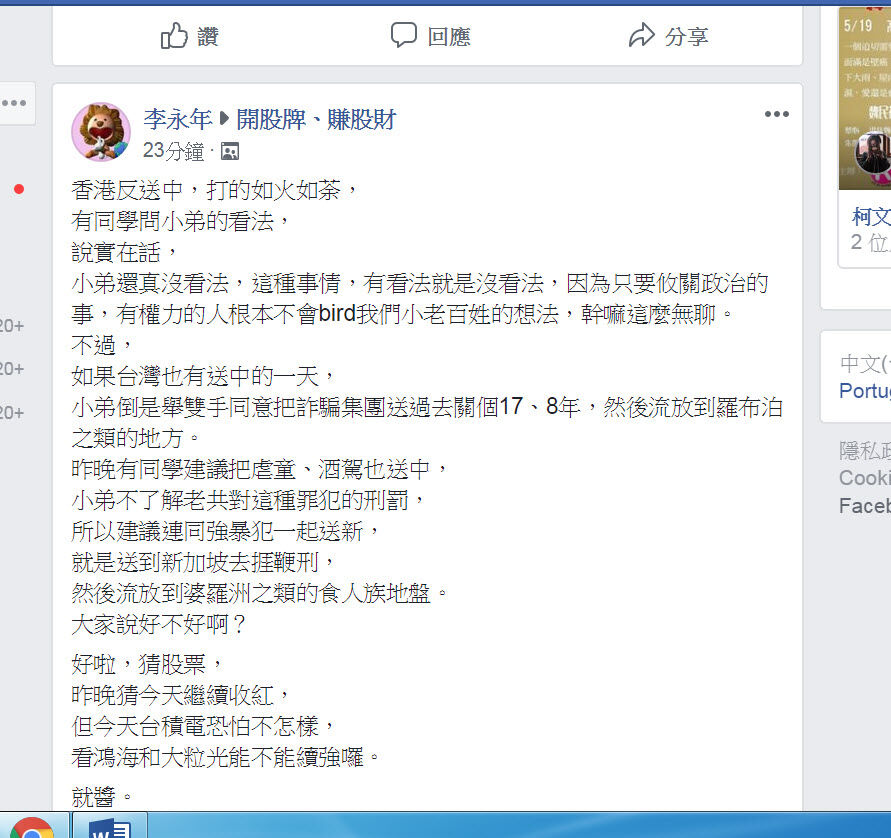Click the 5/19 event thumbnail
Image resolution: width=891 pixels, height=838 pixels.
click(865, 98)
